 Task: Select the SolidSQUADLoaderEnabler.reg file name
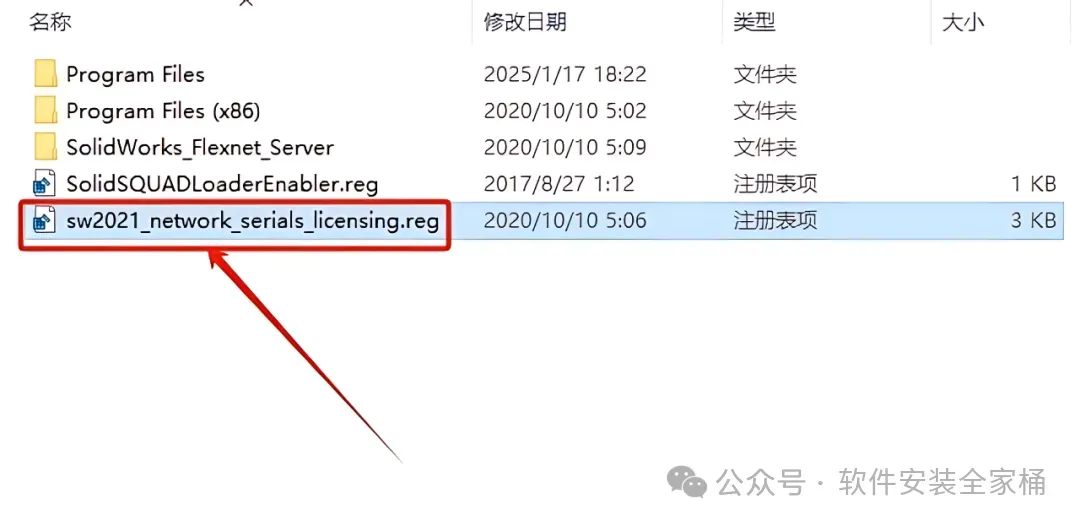(x=222, y=184)
